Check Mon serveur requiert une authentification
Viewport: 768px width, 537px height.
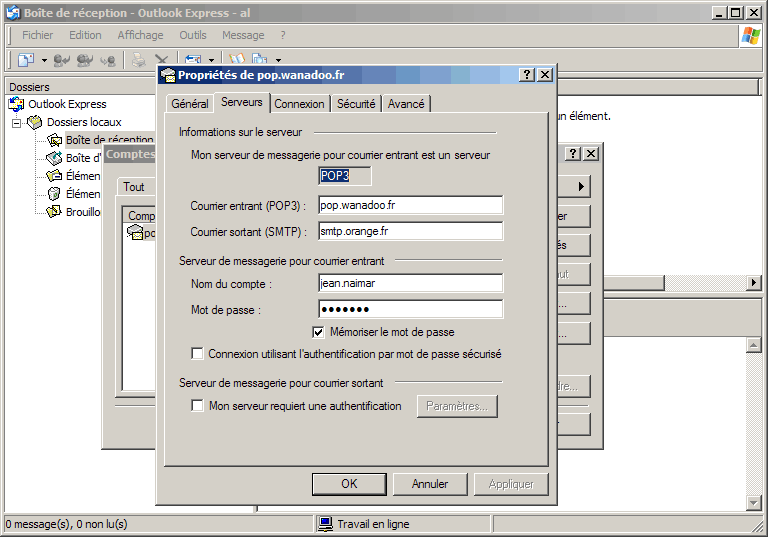197,406
